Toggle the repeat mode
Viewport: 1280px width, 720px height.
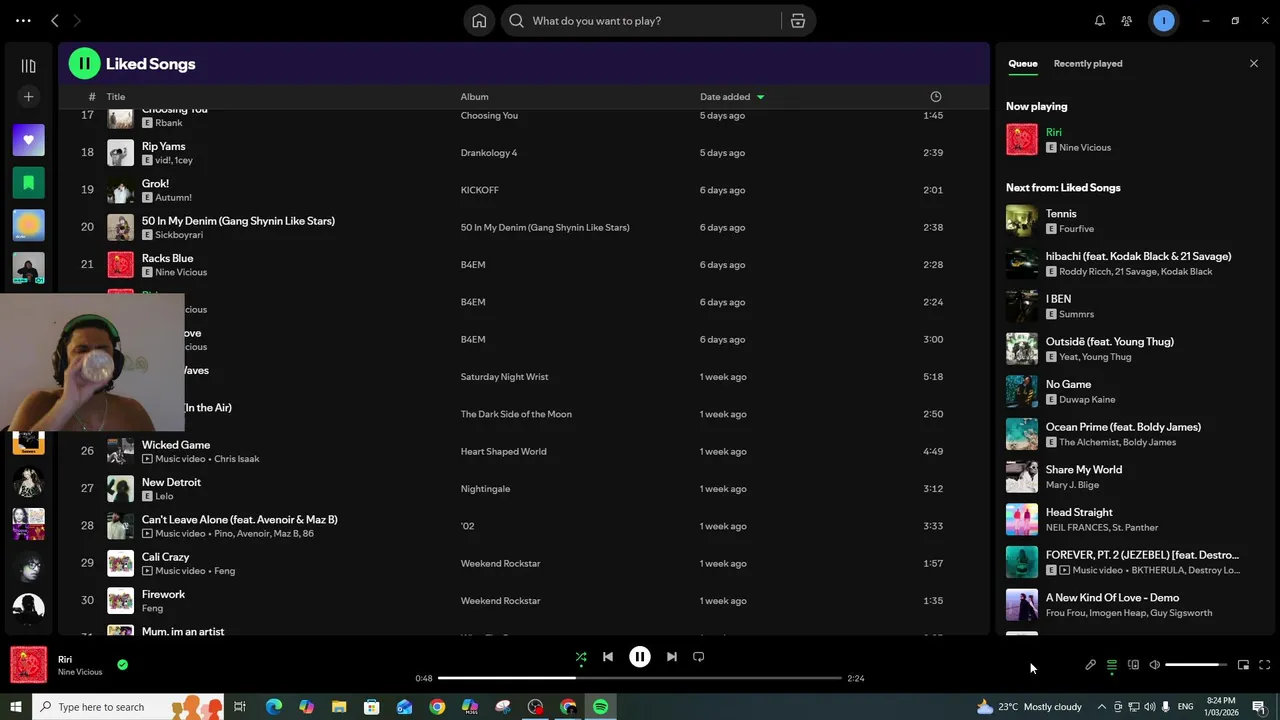(x=699, y=657)
